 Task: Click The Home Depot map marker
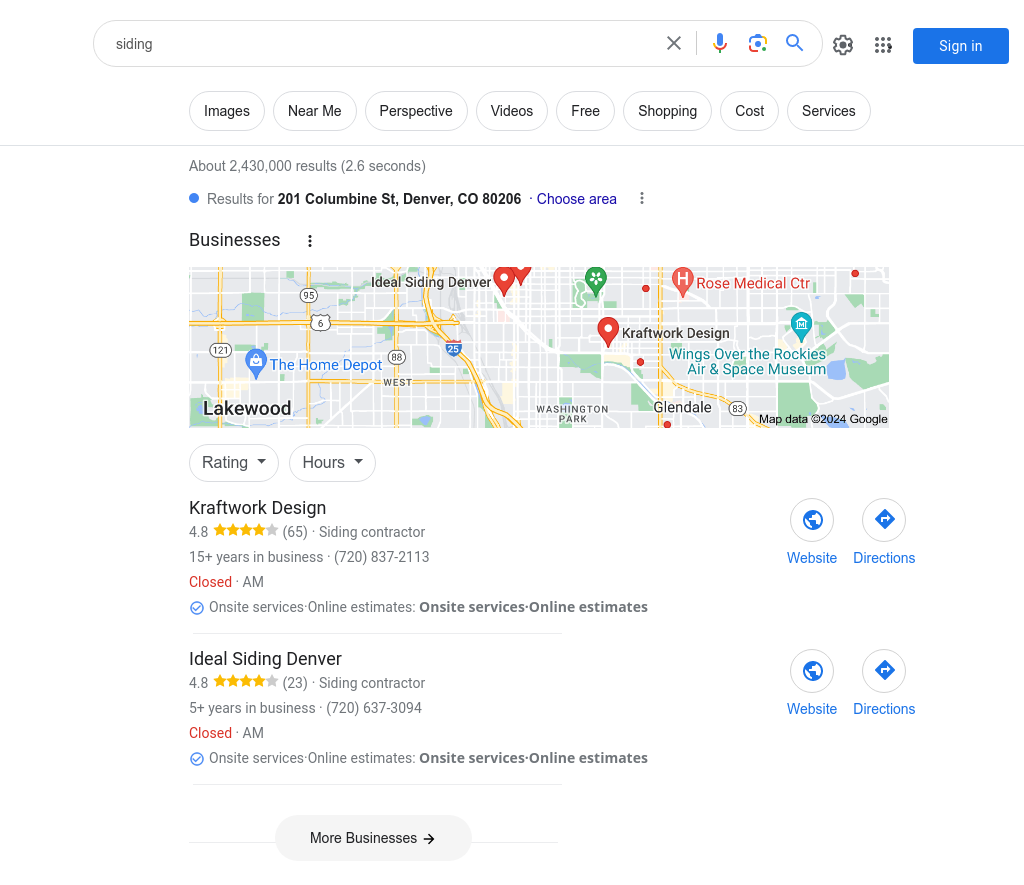point(256,362)
